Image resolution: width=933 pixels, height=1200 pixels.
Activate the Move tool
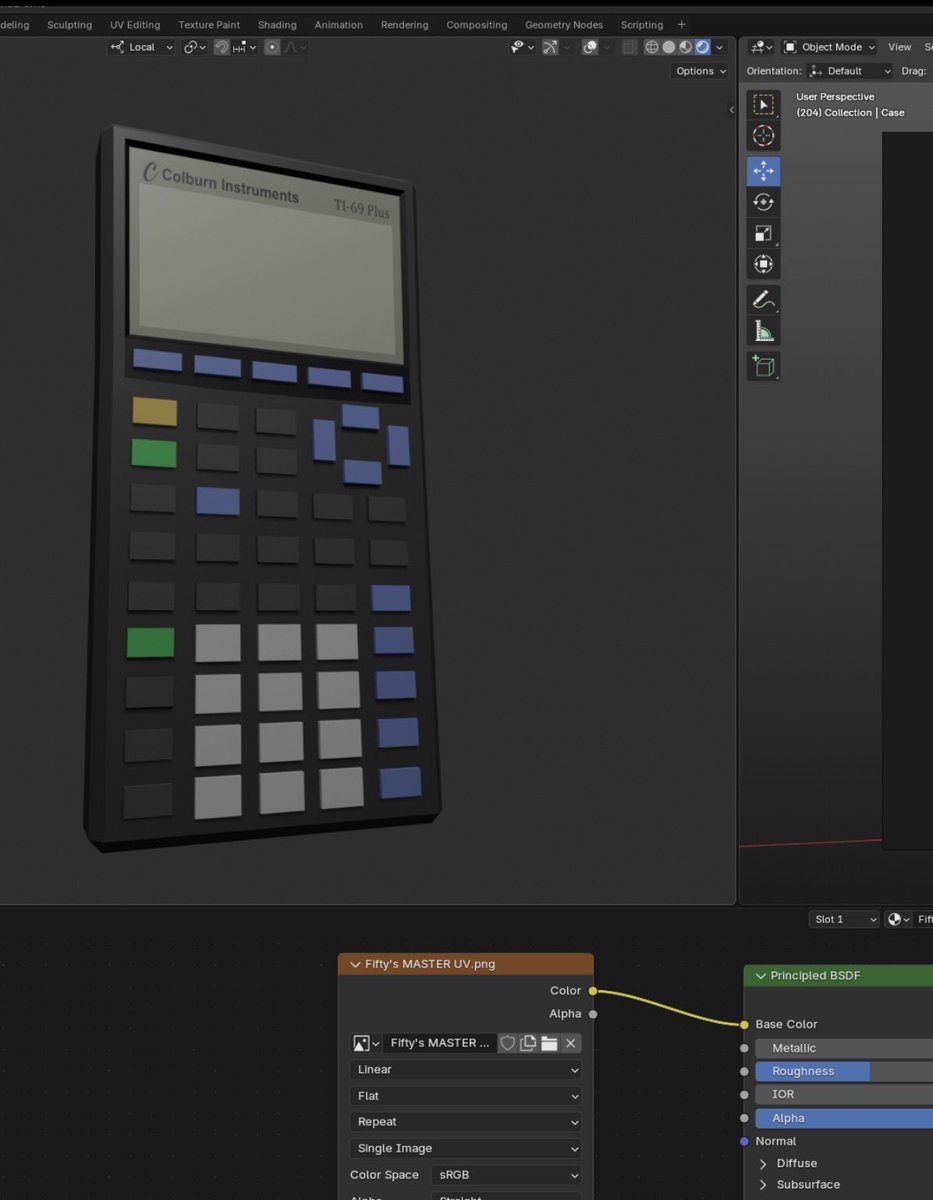(763, 171)
